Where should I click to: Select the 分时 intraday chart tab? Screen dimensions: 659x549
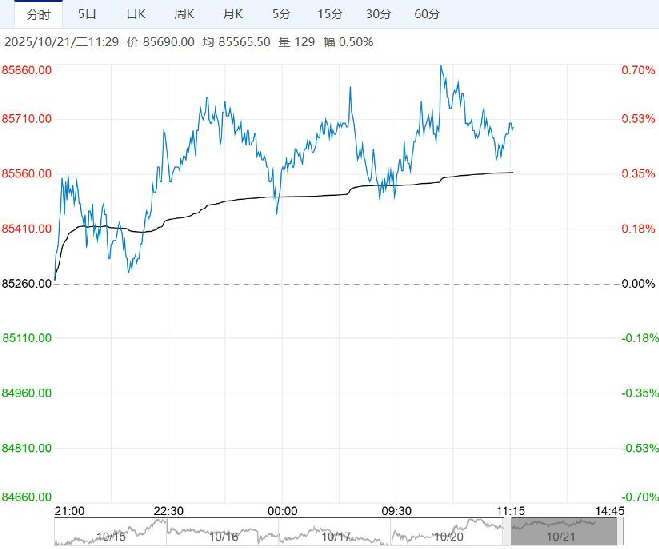38,14
